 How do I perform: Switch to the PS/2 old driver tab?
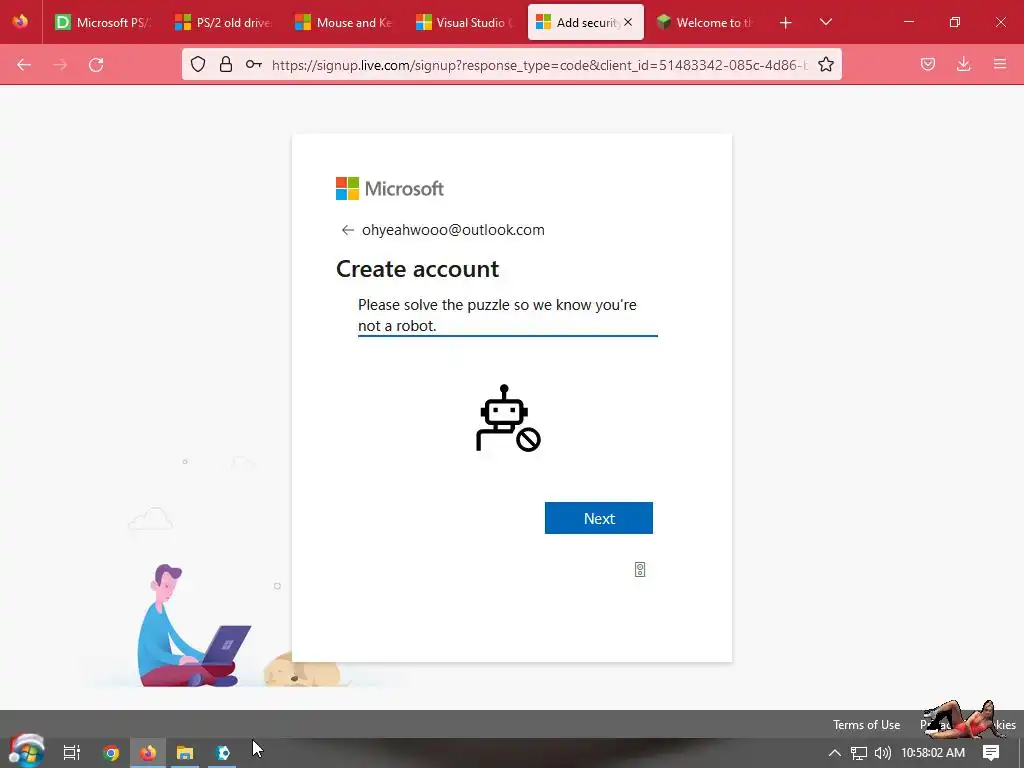223,22
